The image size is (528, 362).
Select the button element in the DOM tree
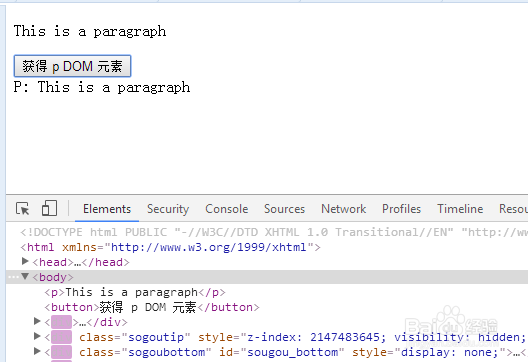coord(152,307)
